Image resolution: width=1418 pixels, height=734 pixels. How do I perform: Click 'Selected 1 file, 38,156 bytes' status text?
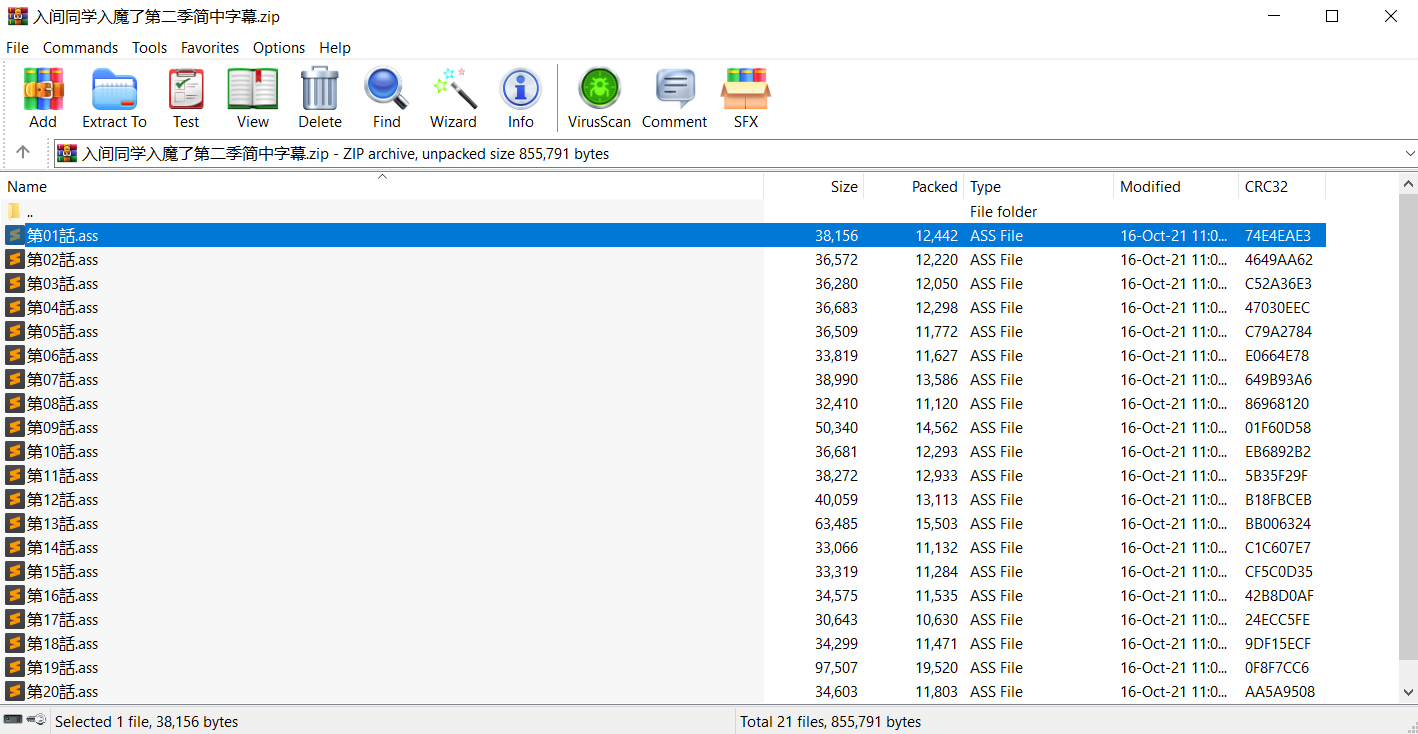(x=146, y=721)
